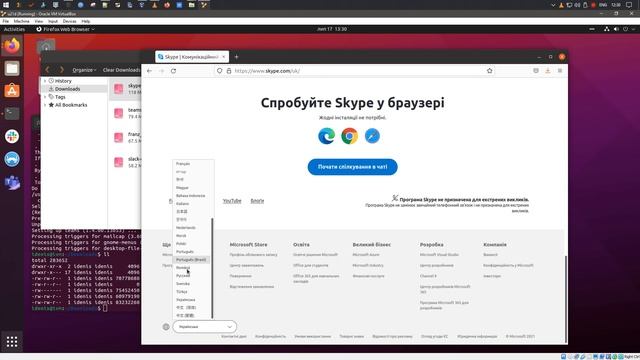Click the Google Chrome browser icon
640x360 pixels.
[x=349, y=136]
